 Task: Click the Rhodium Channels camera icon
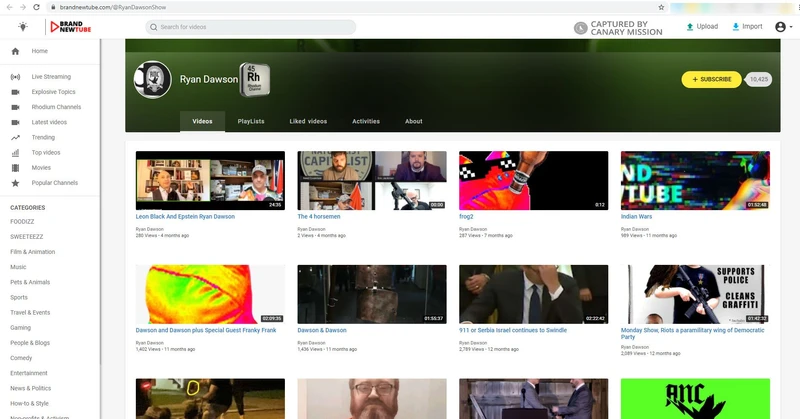(x=15, y=107)
